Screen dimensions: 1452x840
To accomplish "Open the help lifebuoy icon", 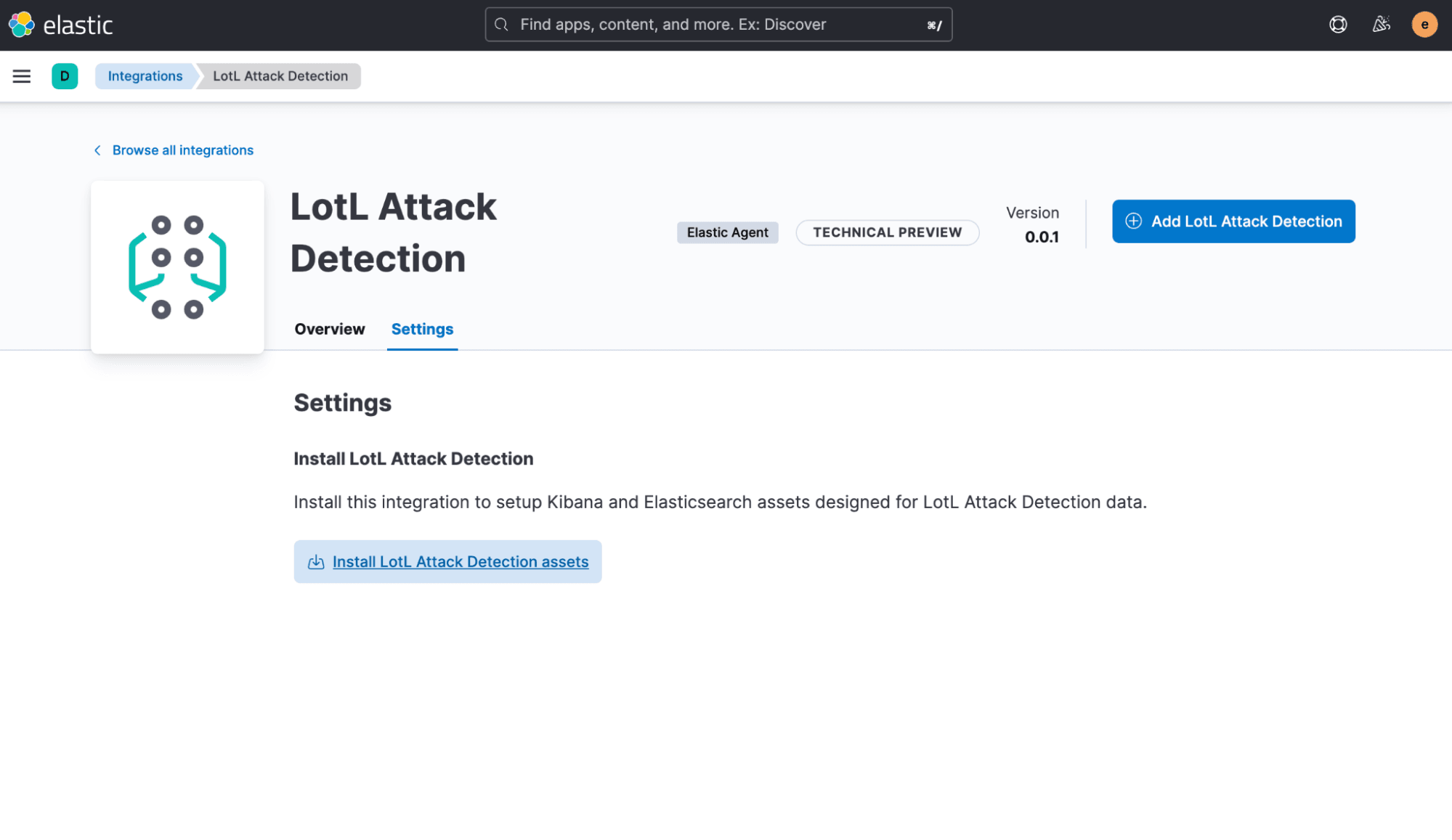I will [x=1337, y=24].
